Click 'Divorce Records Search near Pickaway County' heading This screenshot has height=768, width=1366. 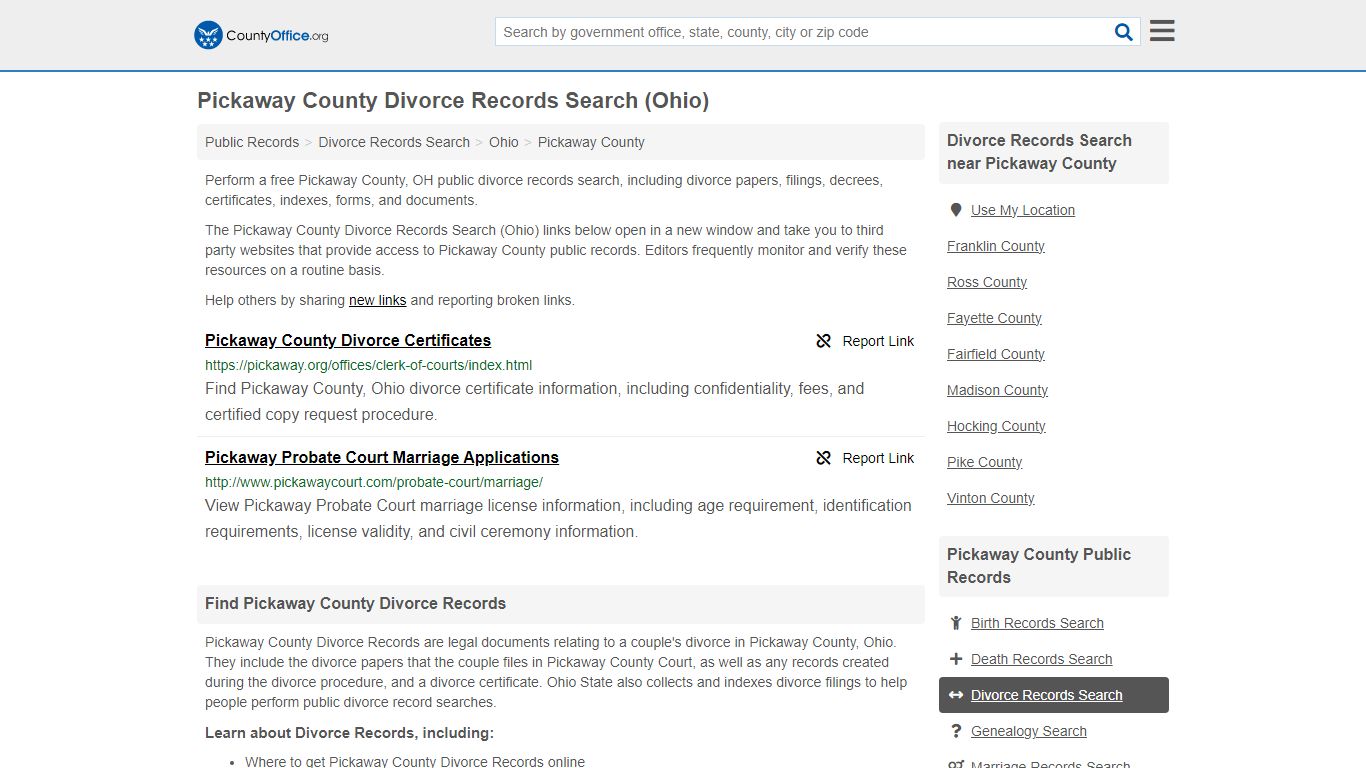(x=1039, y=152)
